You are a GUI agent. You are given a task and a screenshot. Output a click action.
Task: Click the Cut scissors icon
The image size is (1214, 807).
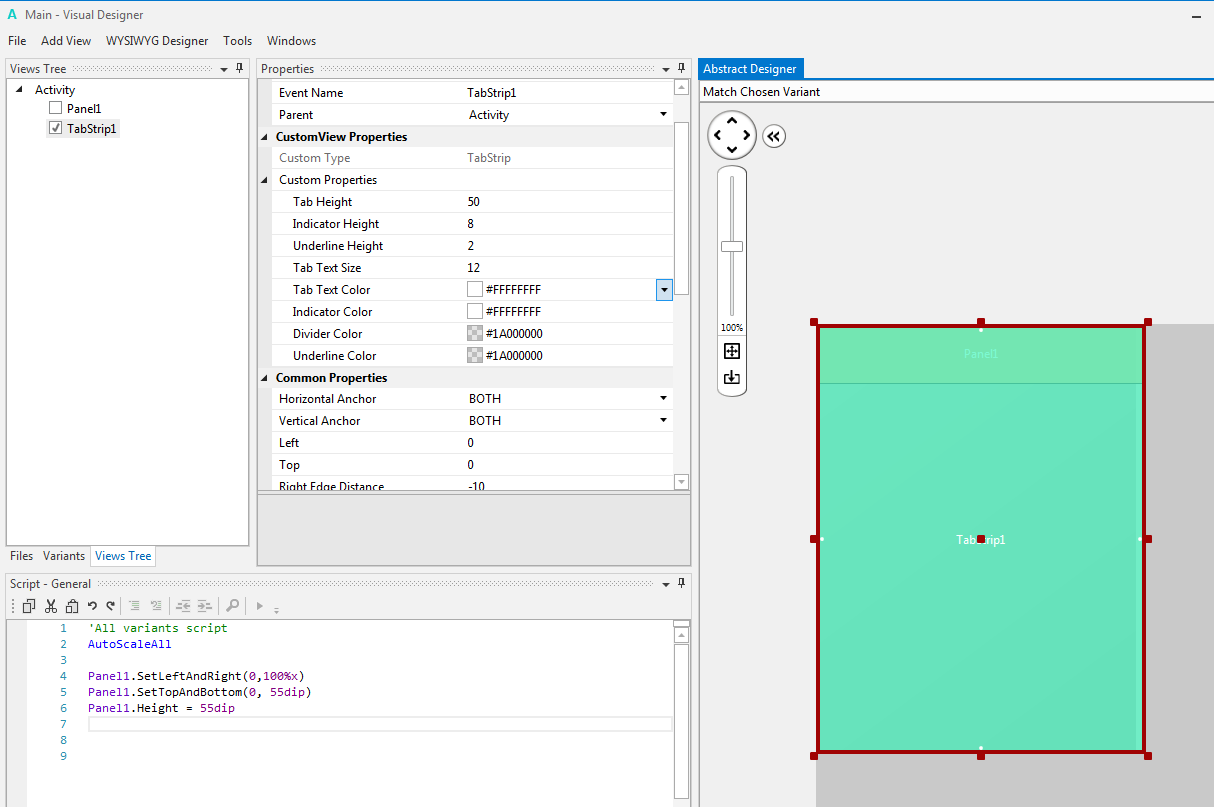click(51, 605)
